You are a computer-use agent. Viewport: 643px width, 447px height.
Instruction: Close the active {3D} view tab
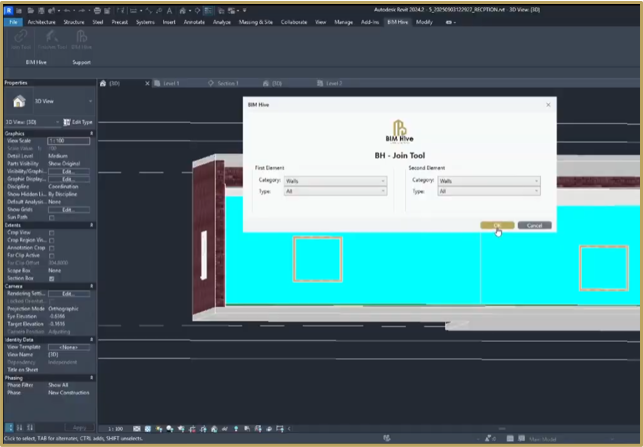(x=148, y=83)
